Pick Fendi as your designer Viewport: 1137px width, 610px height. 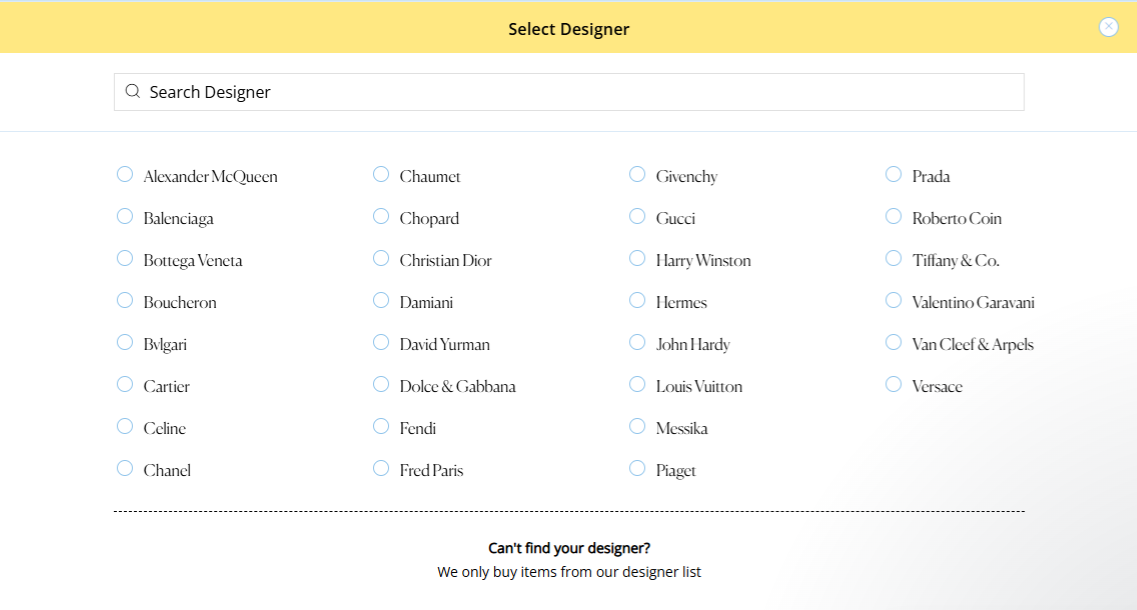pos(380,425)
